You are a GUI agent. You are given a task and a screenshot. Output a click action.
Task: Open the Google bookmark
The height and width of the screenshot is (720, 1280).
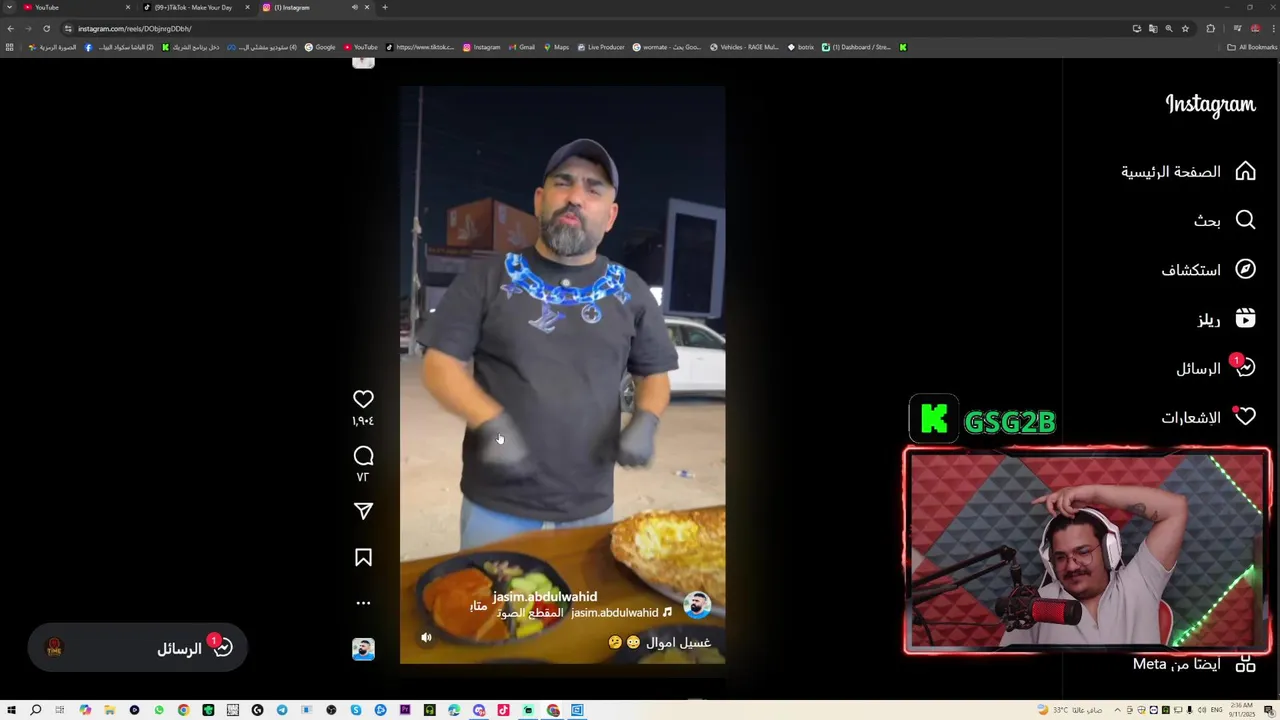(x=320, y=47)
